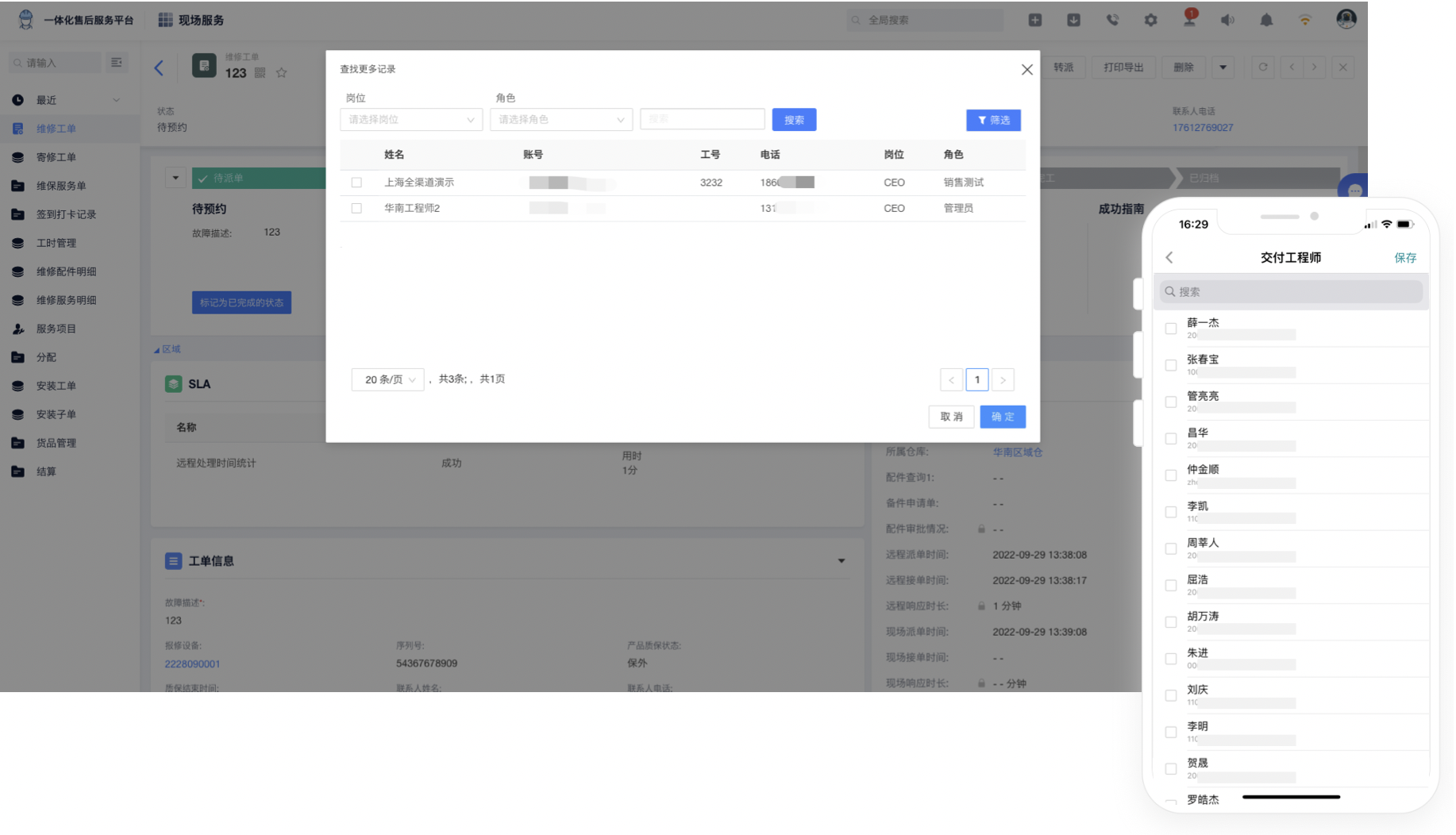Open the 岗位 position dropdown
The image size is (1456, 835).
coord(410,120)
